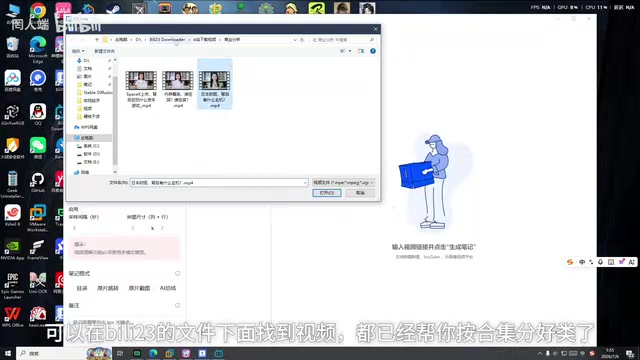The image size is (640, 360).
Task: Expand the address bar path dropdown
Action: [x=295, y=40]
